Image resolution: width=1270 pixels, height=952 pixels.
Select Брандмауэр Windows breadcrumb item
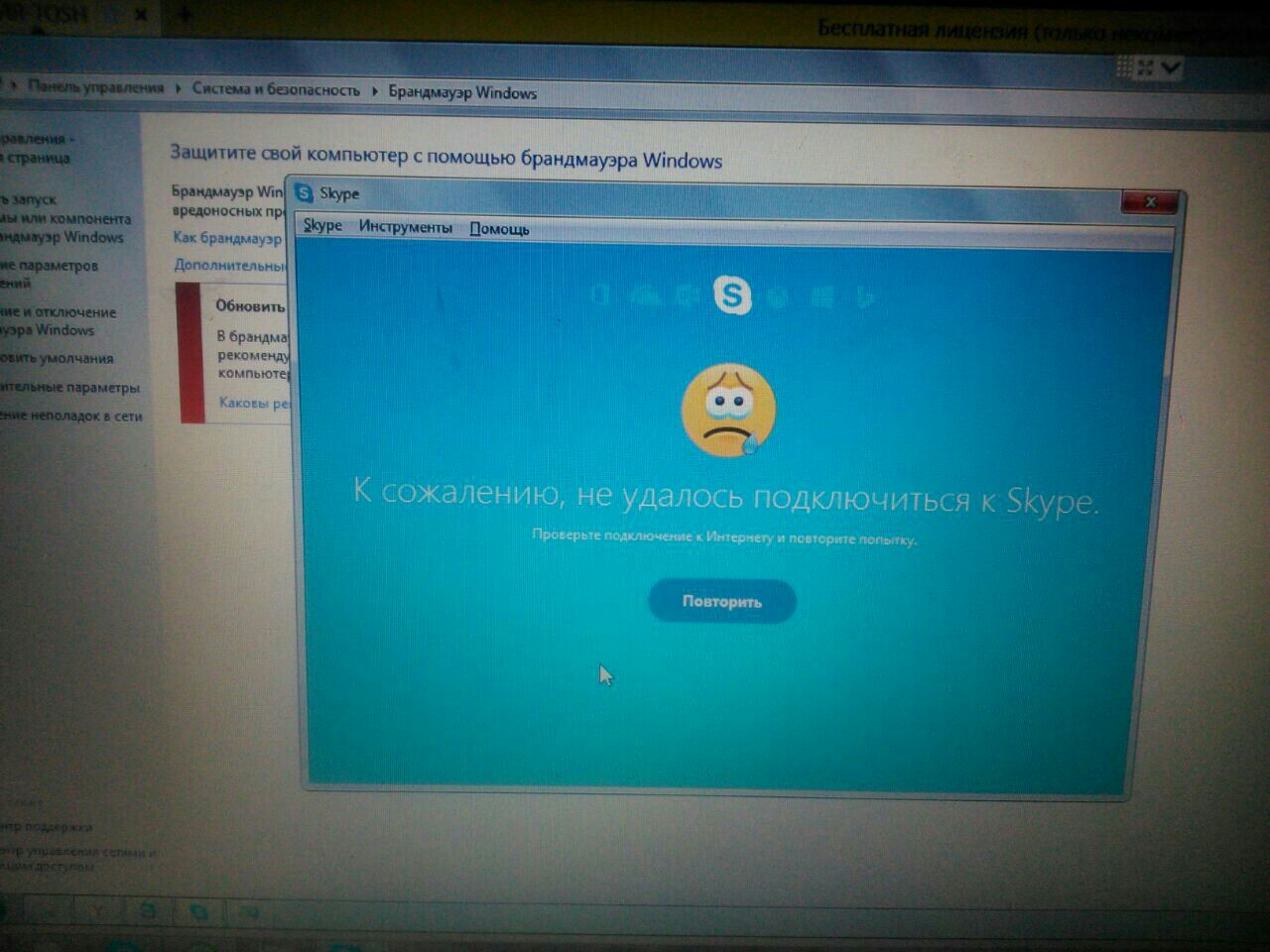coord(462,92)
